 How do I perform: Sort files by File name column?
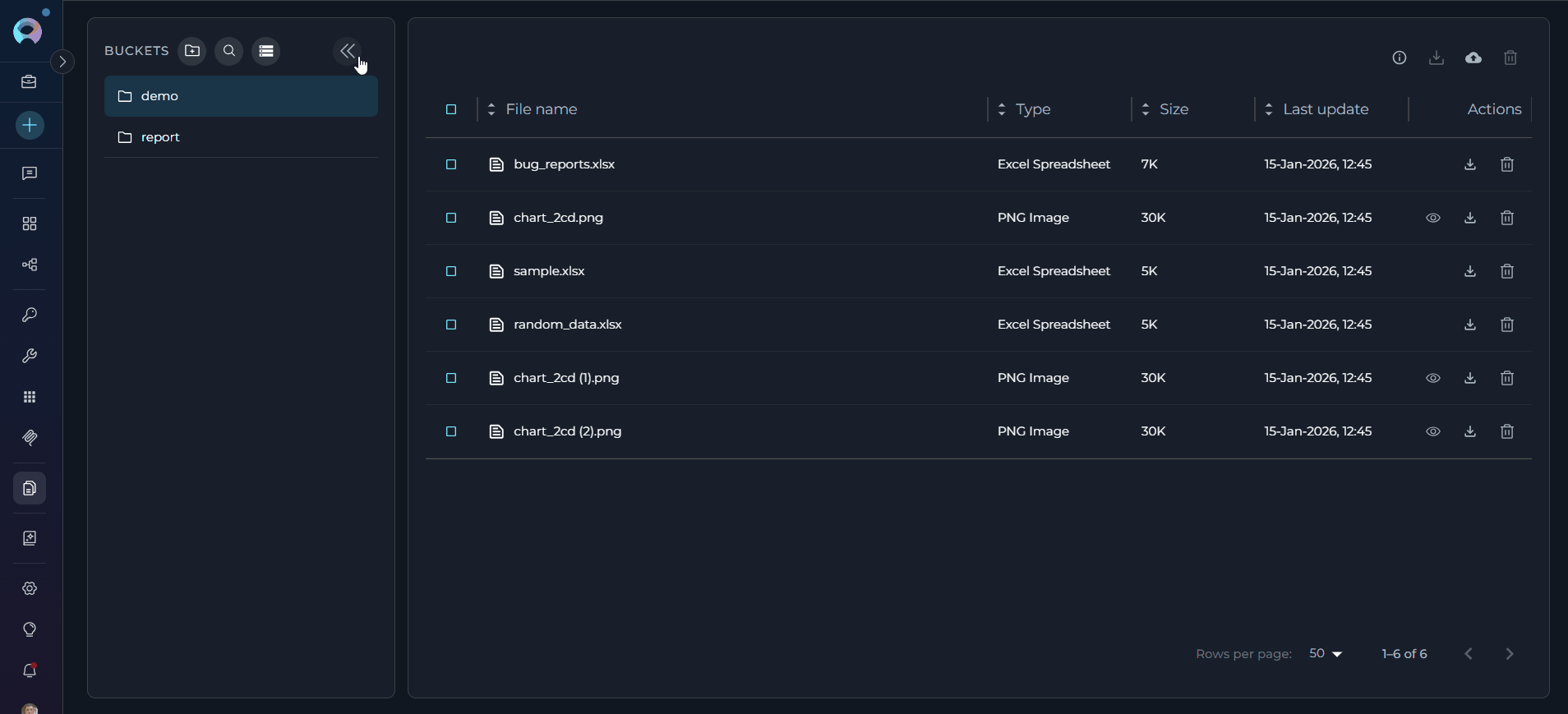540,109
